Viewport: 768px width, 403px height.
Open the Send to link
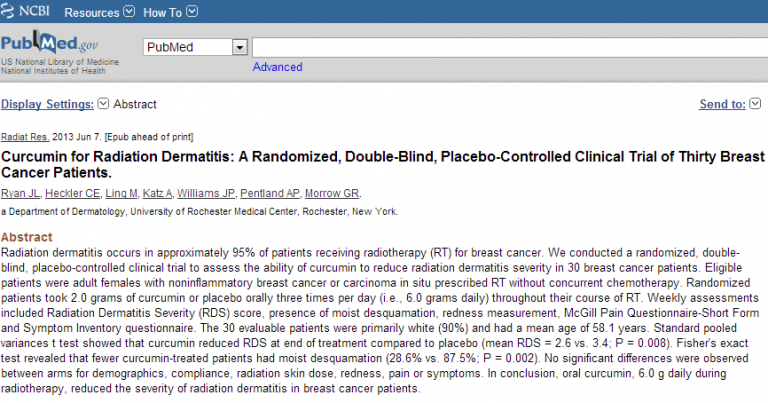722,104
